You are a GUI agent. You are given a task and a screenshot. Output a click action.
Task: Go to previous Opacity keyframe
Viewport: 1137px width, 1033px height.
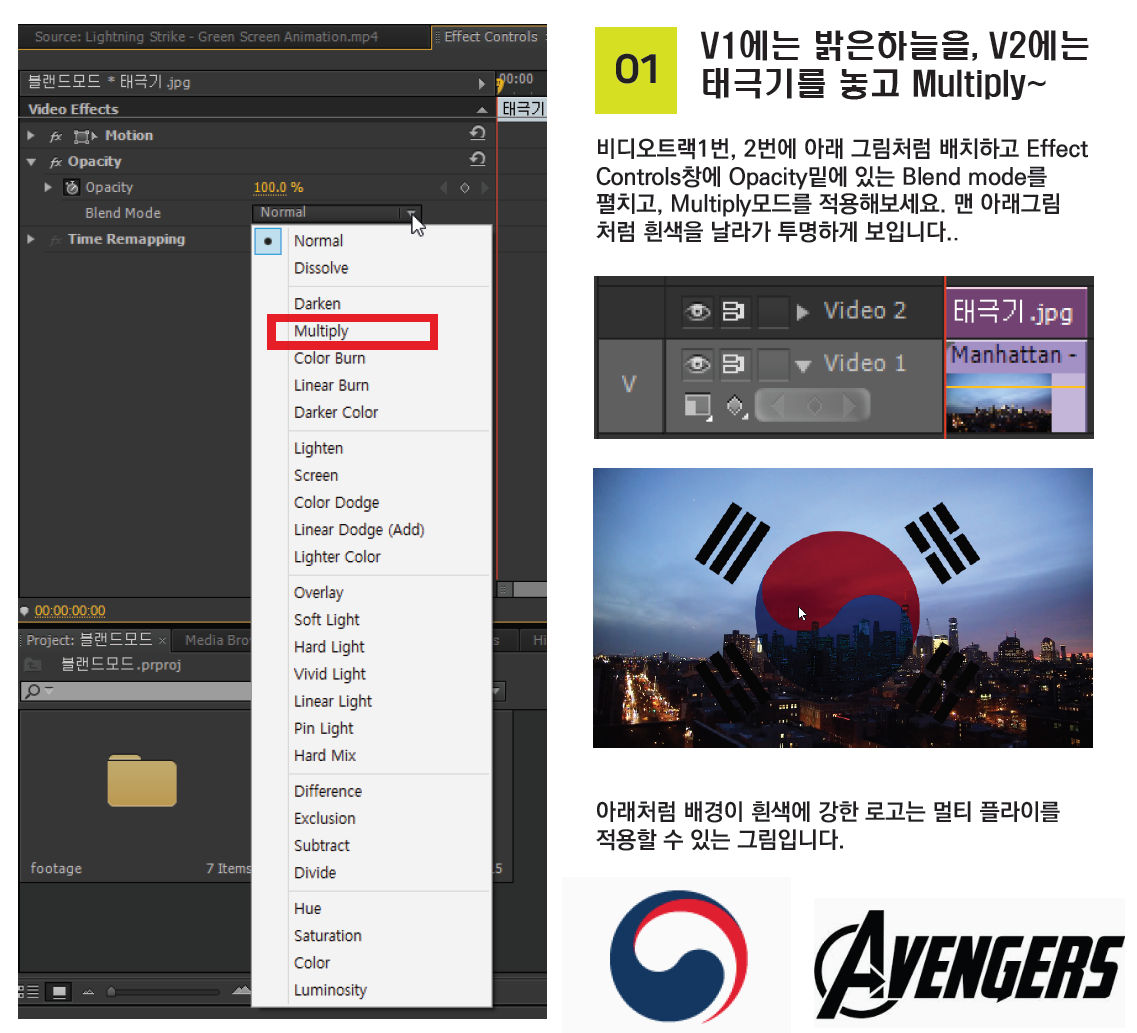pos(443,188)
